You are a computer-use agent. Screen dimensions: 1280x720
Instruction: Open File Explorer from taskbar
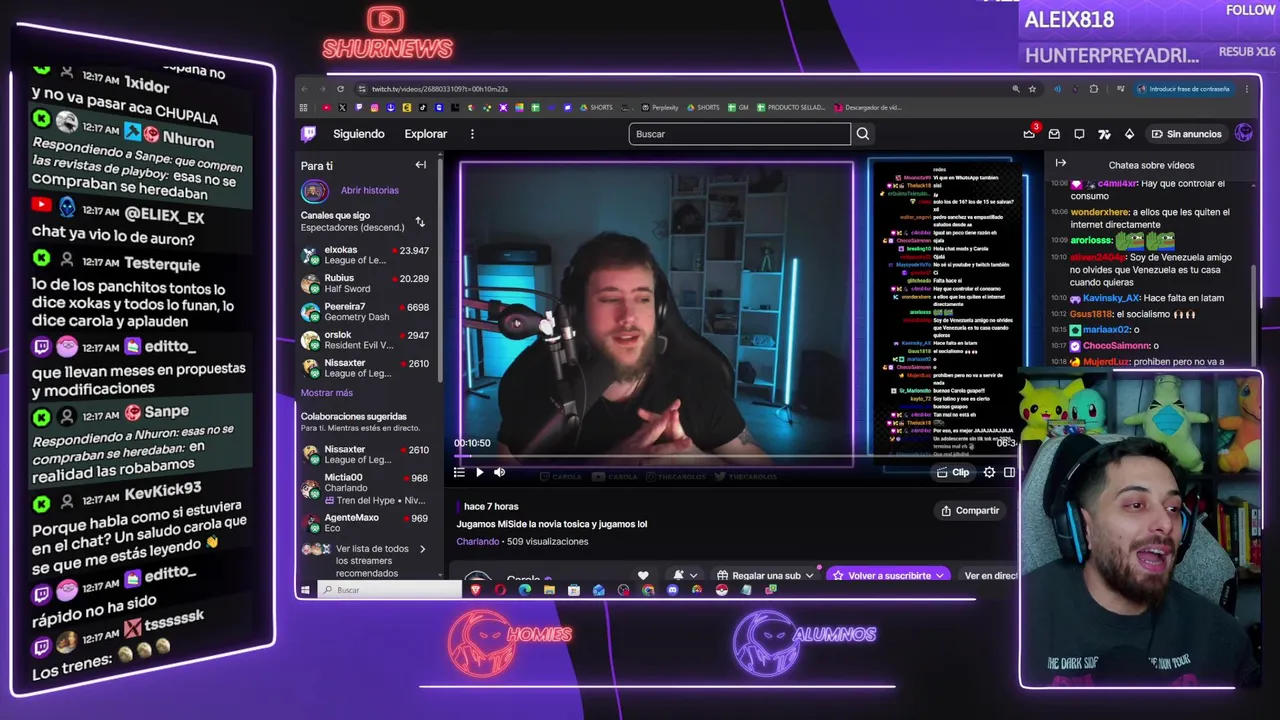coord(549,590)
